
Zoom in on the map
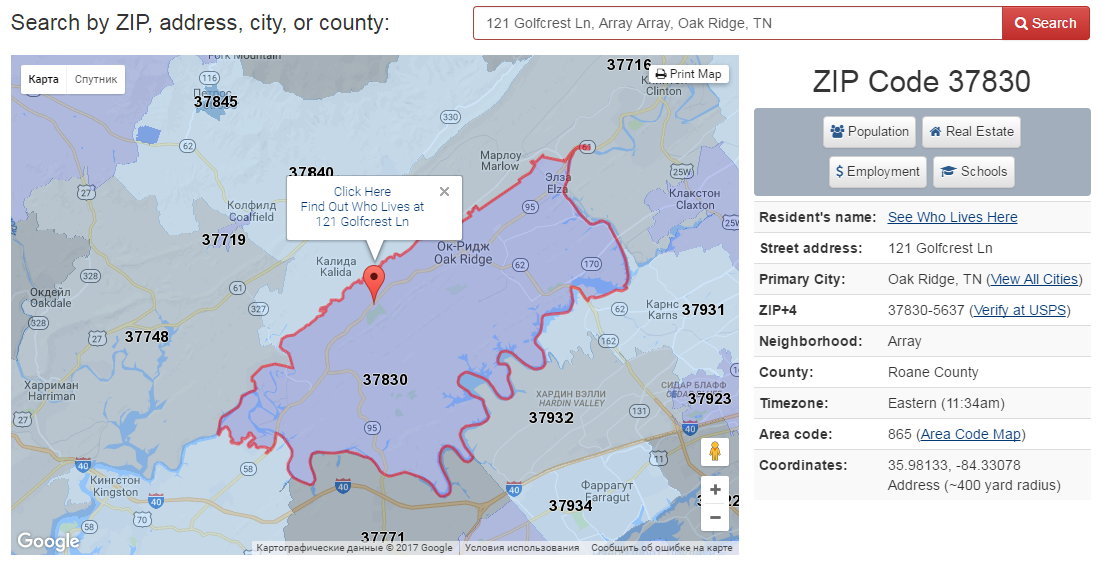714,491
